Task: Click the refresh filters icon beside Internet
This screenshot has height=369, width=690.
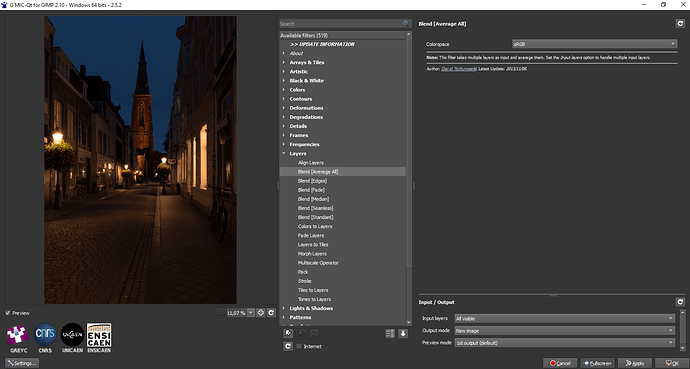Action: [x=288, y=346]
